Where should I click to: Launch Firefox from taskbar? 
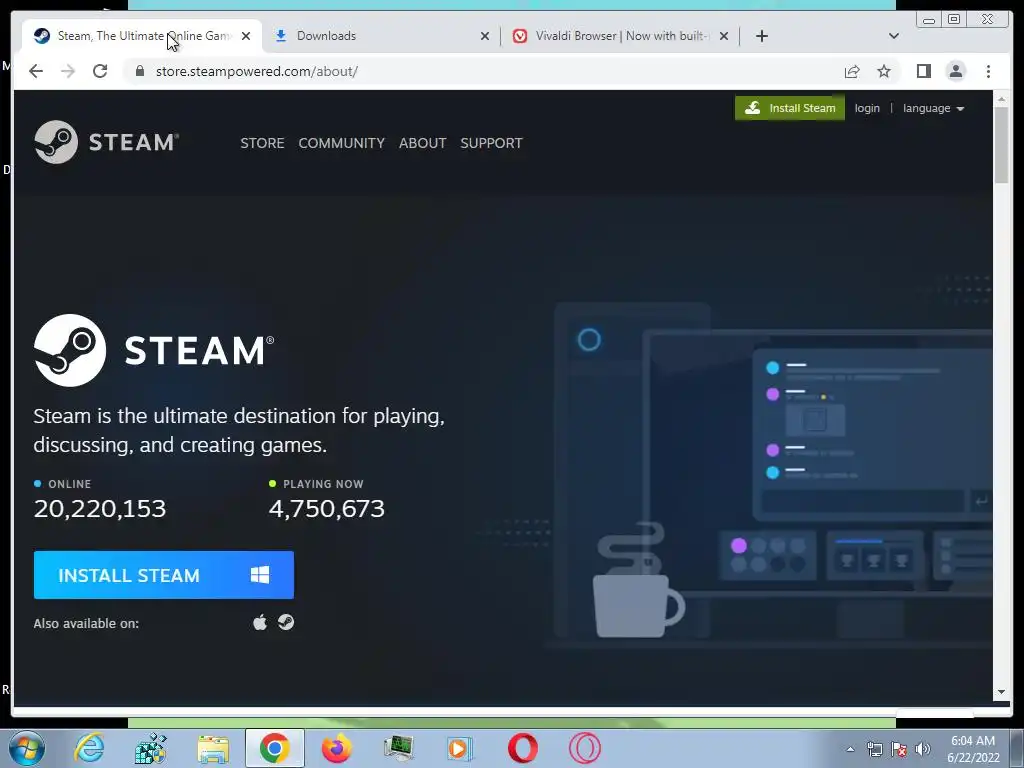337,748
